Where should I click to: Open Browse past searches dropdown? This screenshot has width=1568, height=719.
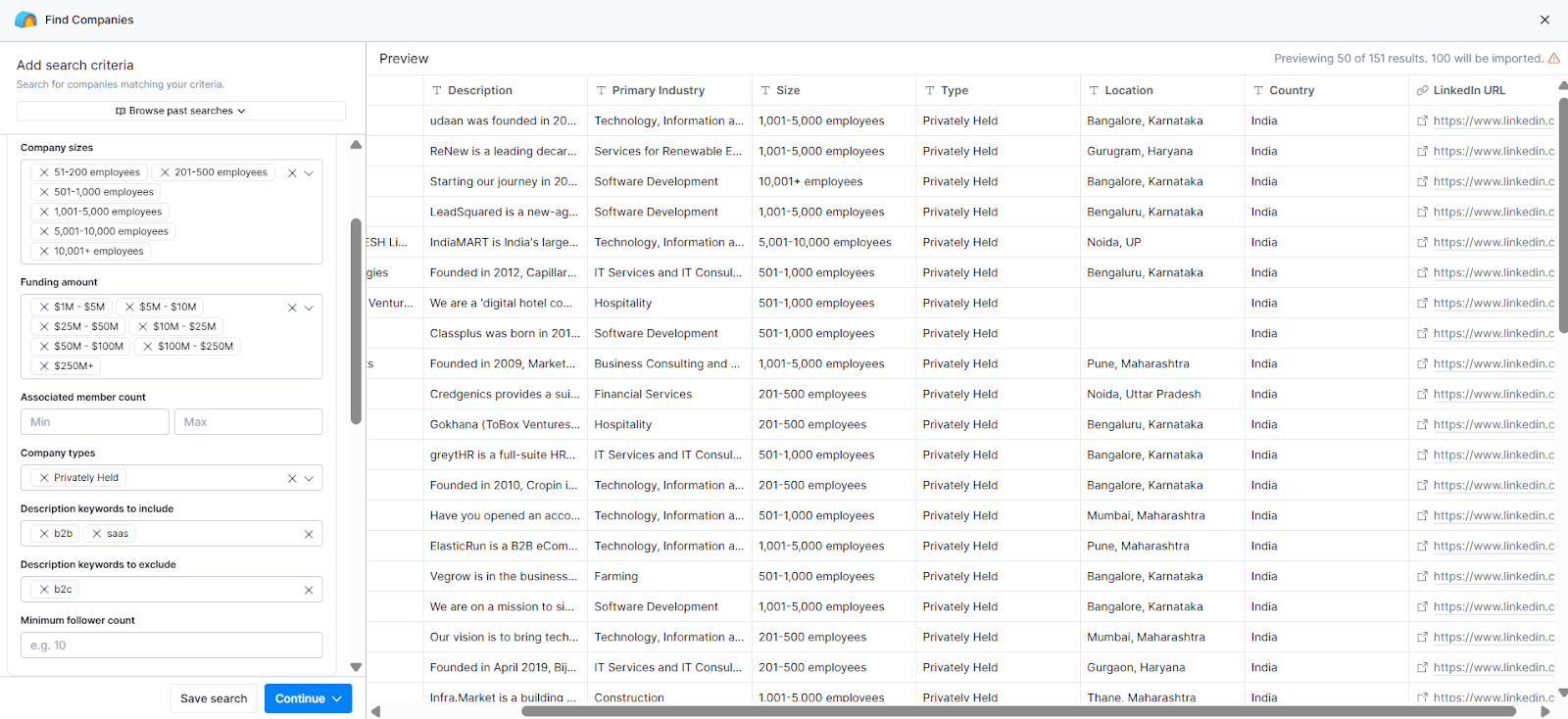(181, 111)
